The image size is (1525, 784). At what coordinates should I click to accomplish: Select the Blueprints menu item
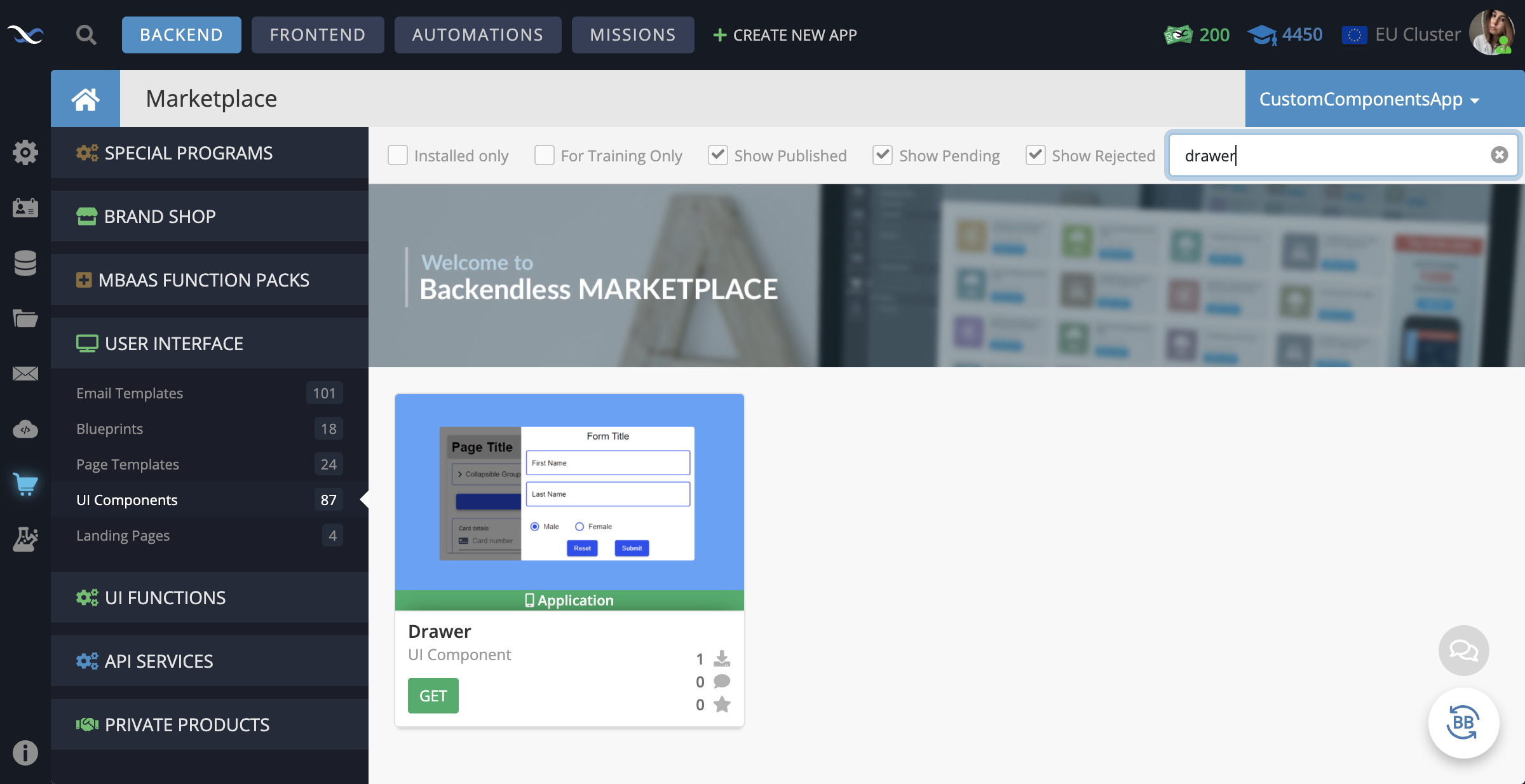pyautogui.click(x=110, y=427)
